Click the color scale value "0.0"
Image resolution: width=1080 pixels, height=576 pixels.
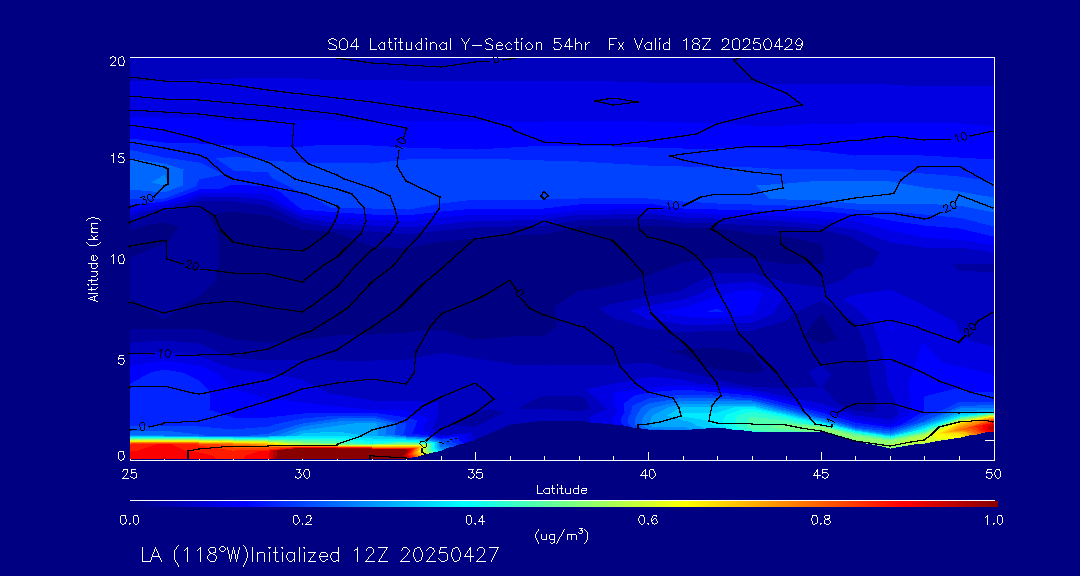[x=129, y=520]
